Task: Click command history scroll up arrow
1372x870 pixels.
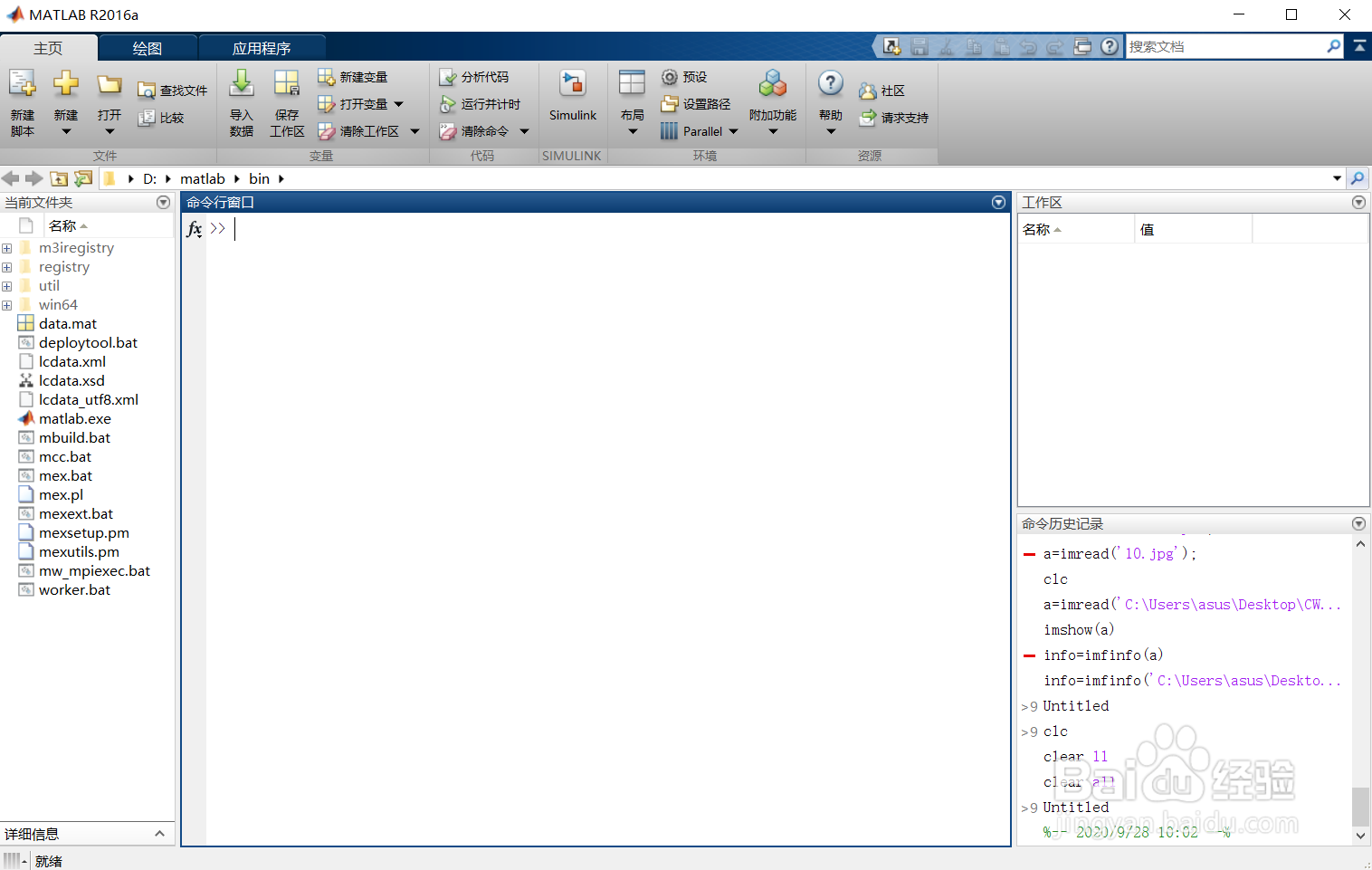Action: tap(1360, 544)
